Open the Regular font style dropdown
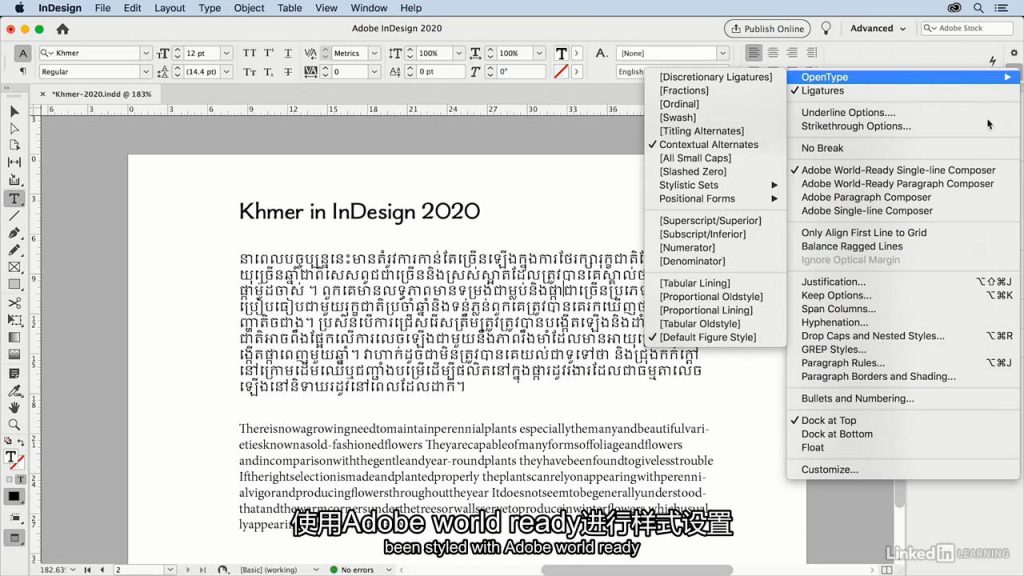Screen dimensions: 1024x576 [x=146, y=72]
